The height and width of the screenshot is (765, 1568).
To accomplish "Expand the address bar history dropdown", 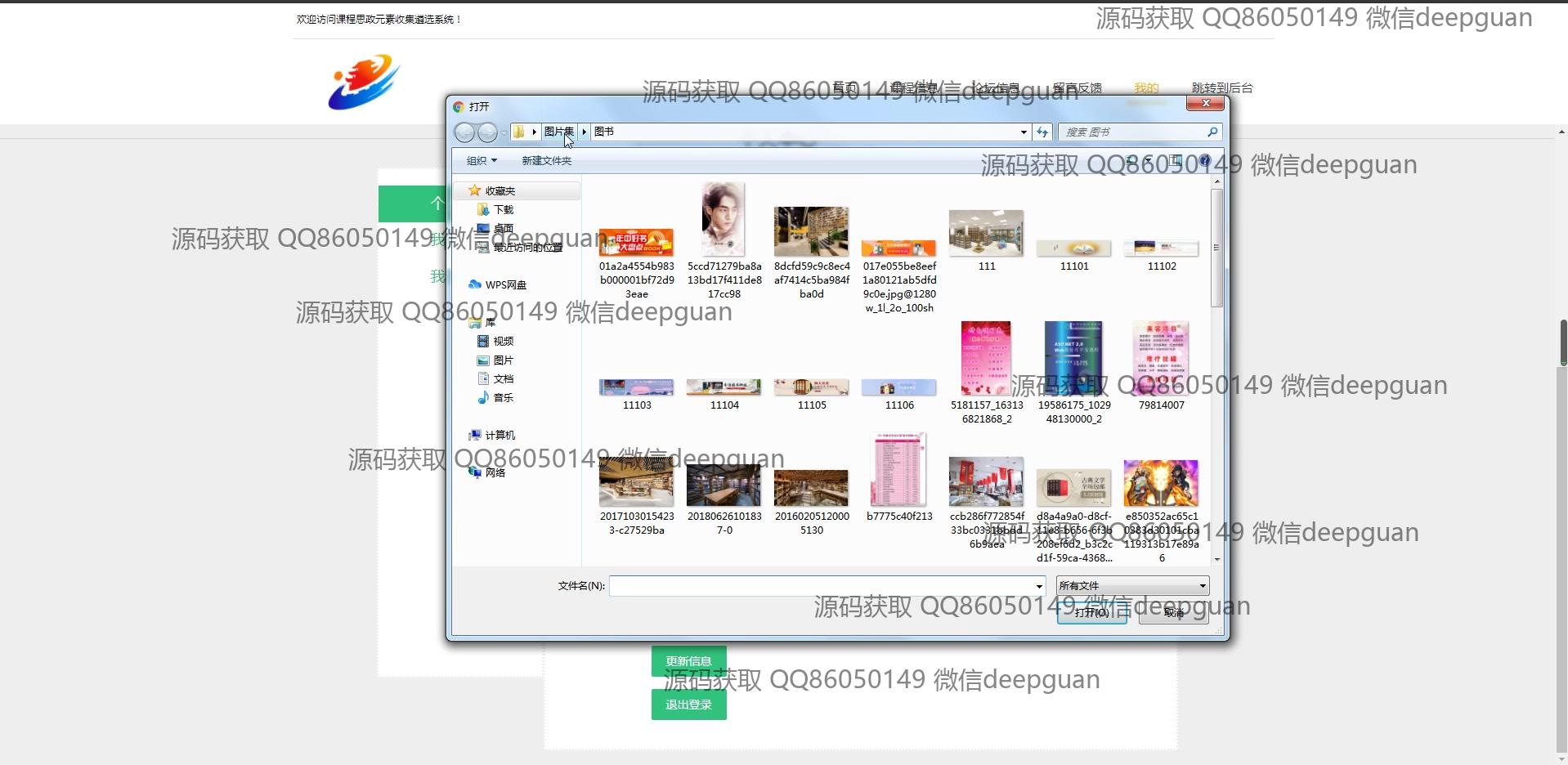I will [x=1024, y=132].
